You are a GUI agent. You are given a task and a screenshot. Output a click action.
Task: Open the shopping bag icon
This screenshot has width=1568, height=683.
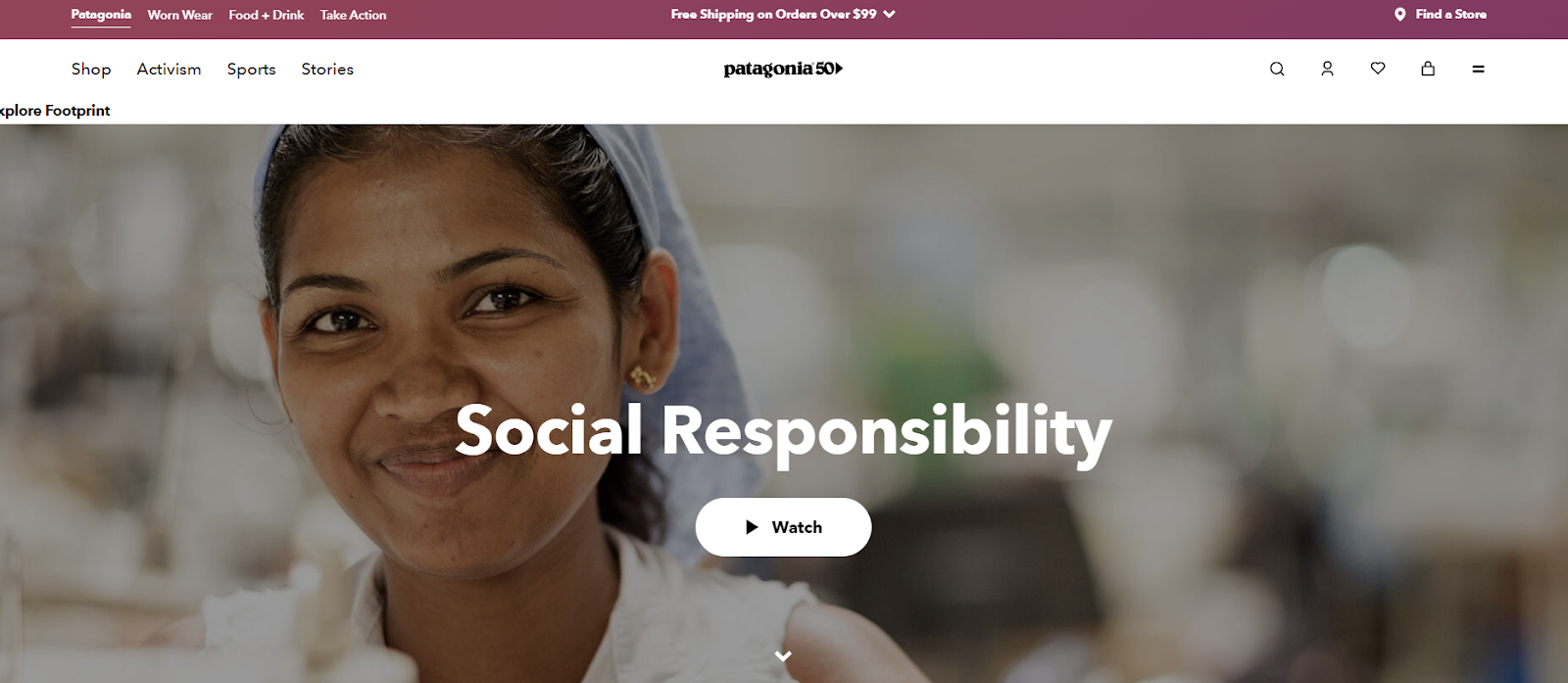point(1428,69)
